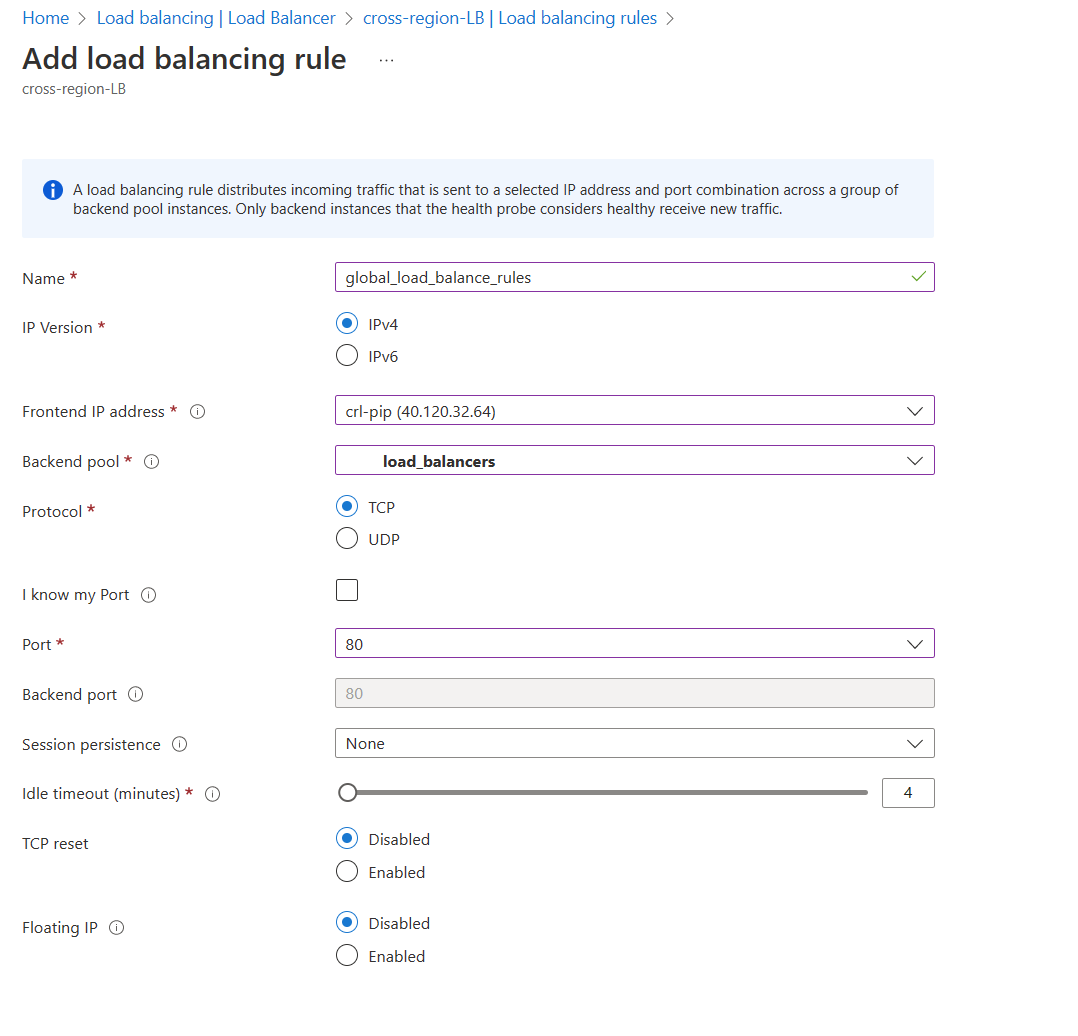
Task: View info for 'I know my Port'
Action: pyautogui.click(x=148, y=594)
